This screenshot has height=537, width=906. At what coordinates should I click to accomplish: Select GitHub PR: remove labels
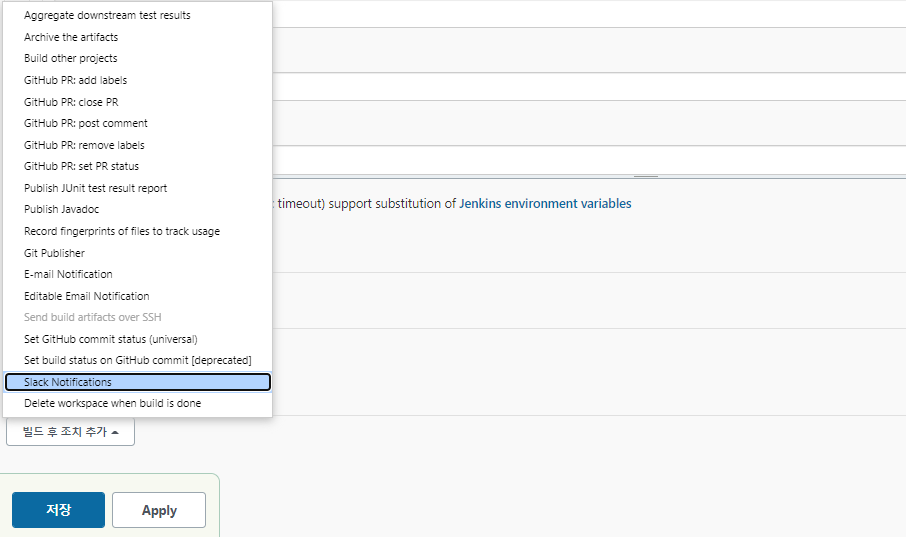pyautogui.click(x=138, y=145)
